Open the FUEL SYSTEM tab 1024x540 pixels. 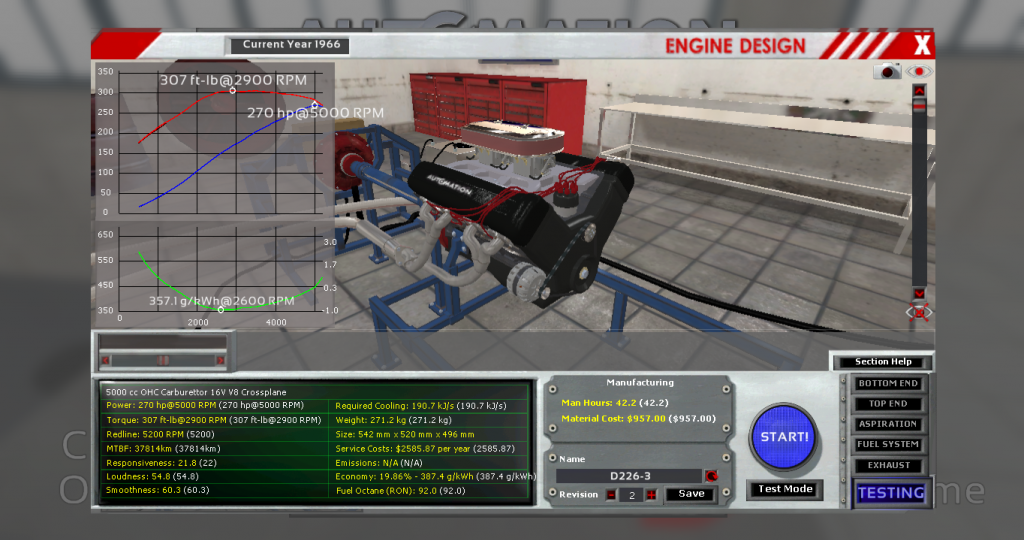888,444
